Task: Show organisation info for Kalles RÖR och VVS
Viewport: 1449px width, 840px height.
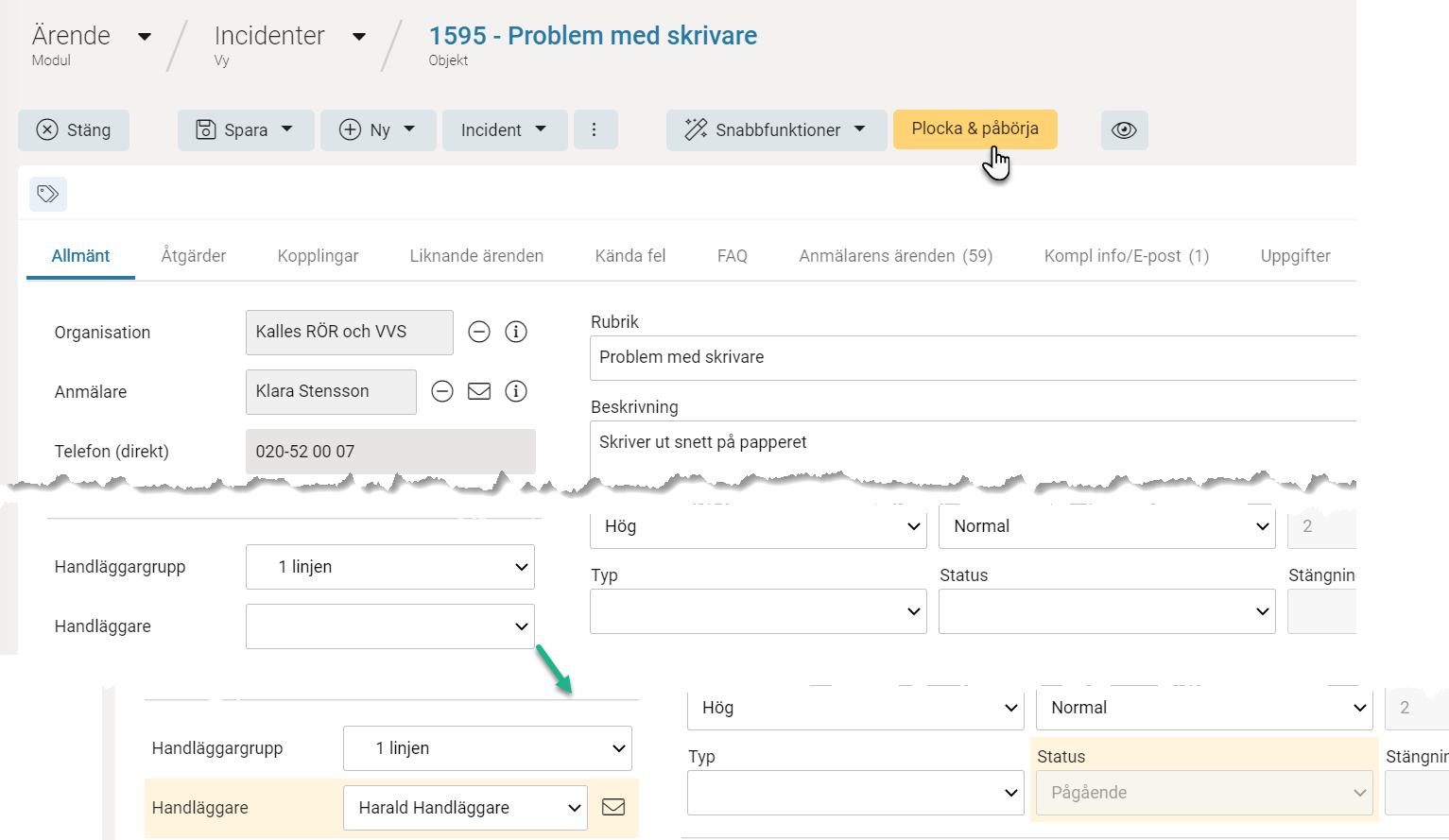Action: [516, 333]
